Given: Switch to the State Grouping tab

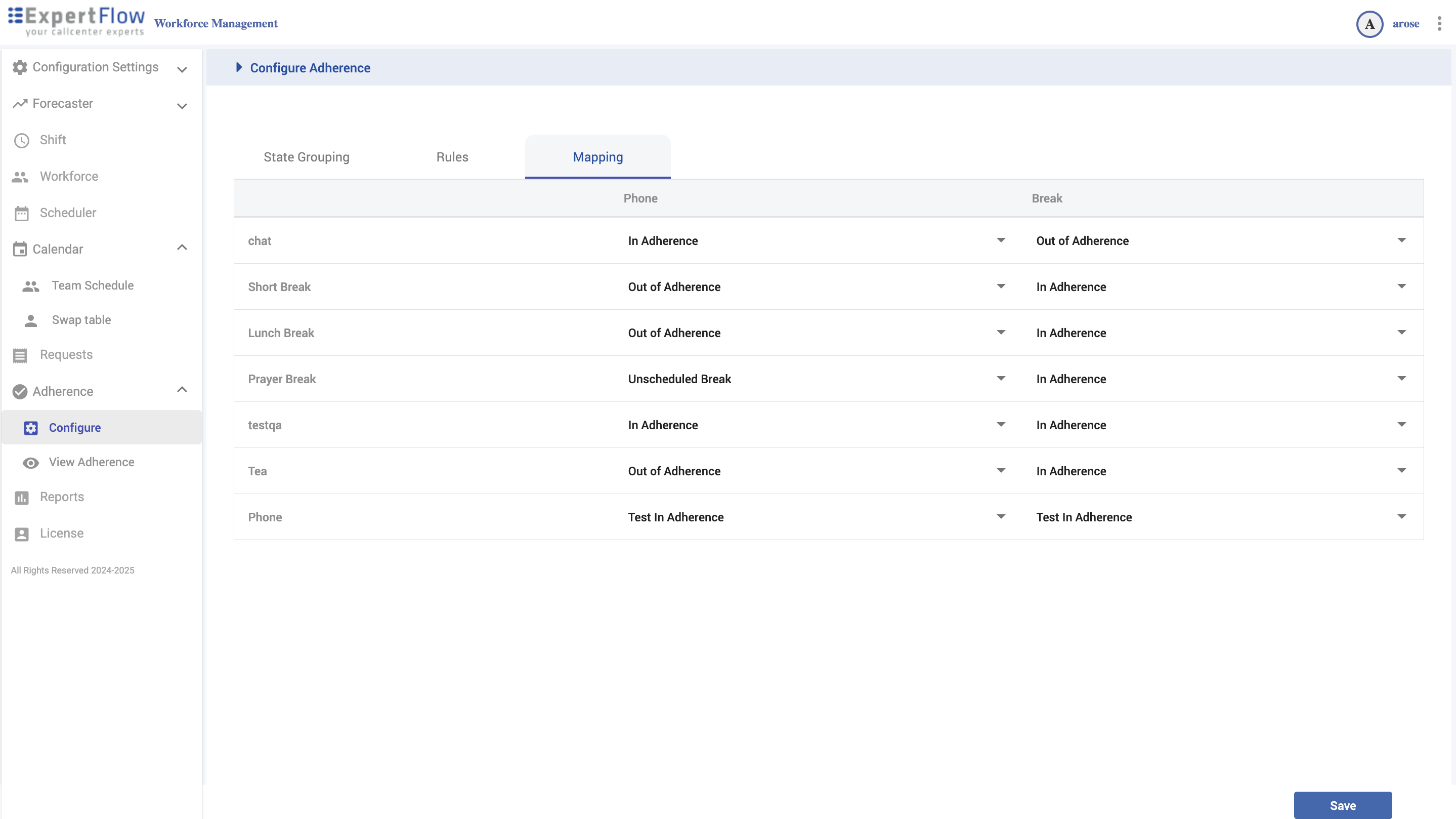Looking at the screenshot, I should (307, 157).
